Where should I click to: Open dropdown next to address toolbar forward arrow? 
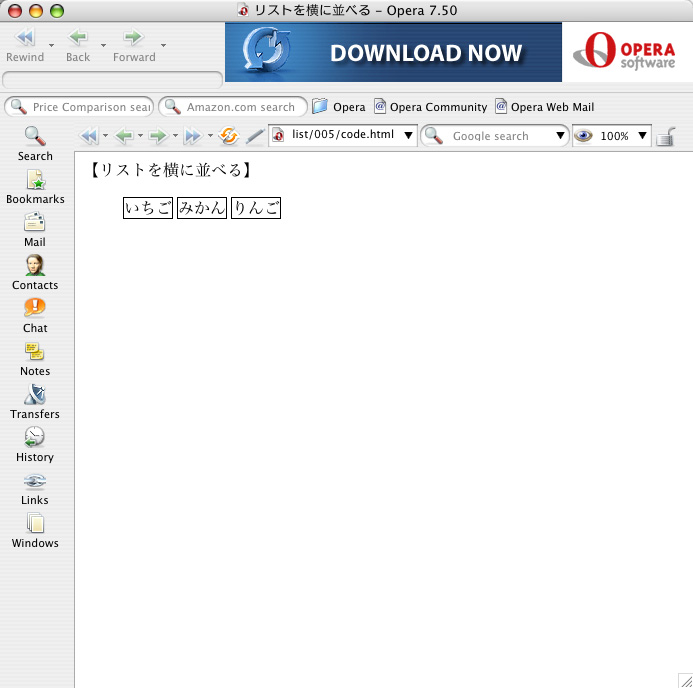pyautogui.click(x=175, y=136)
